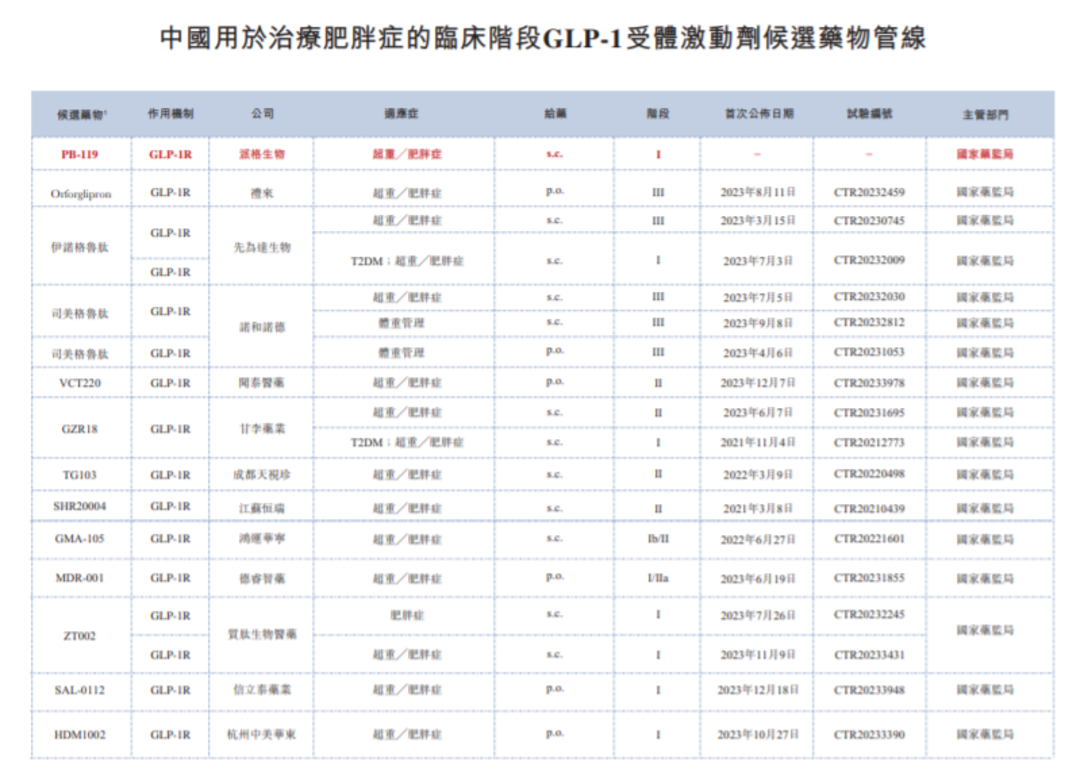Click the '德睿智藥' company cell
The image size is (1080, 776).
(262, 578)
